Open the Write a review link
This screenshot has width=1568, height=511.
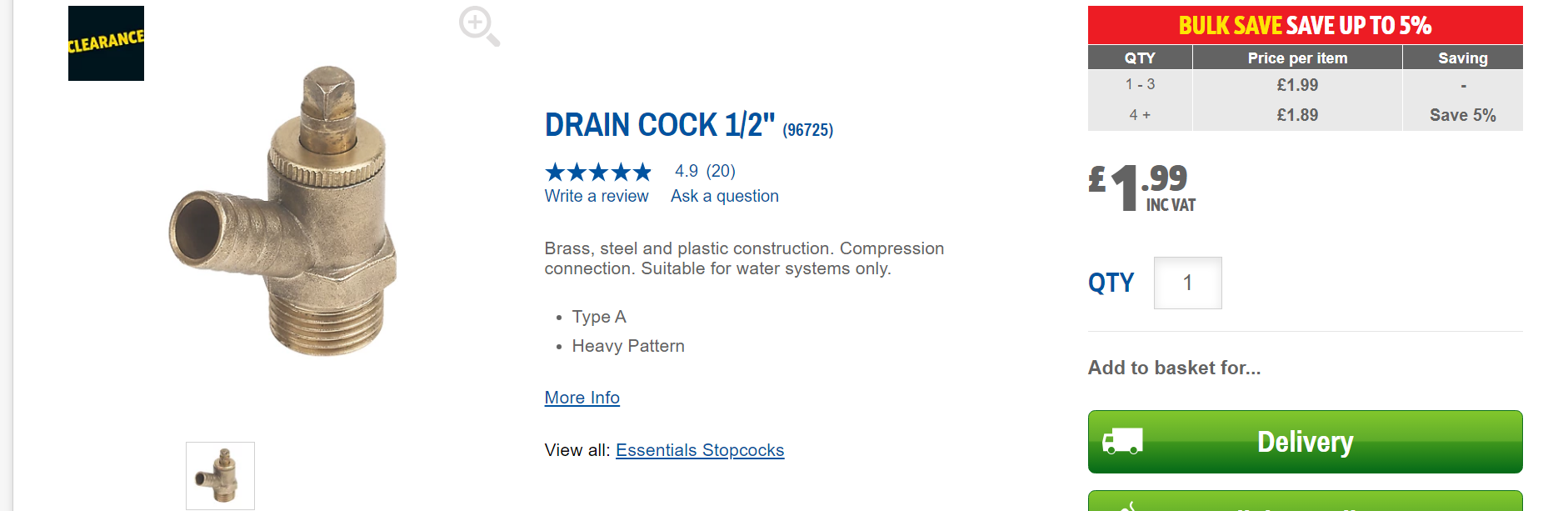(597, 196)
